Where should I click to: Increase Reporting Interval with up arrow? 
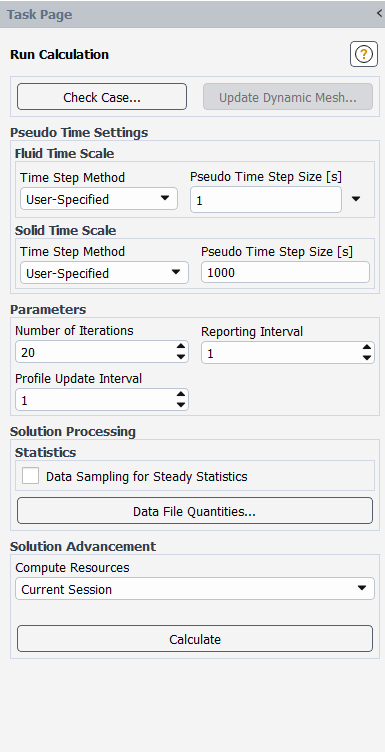coord(367,347)
